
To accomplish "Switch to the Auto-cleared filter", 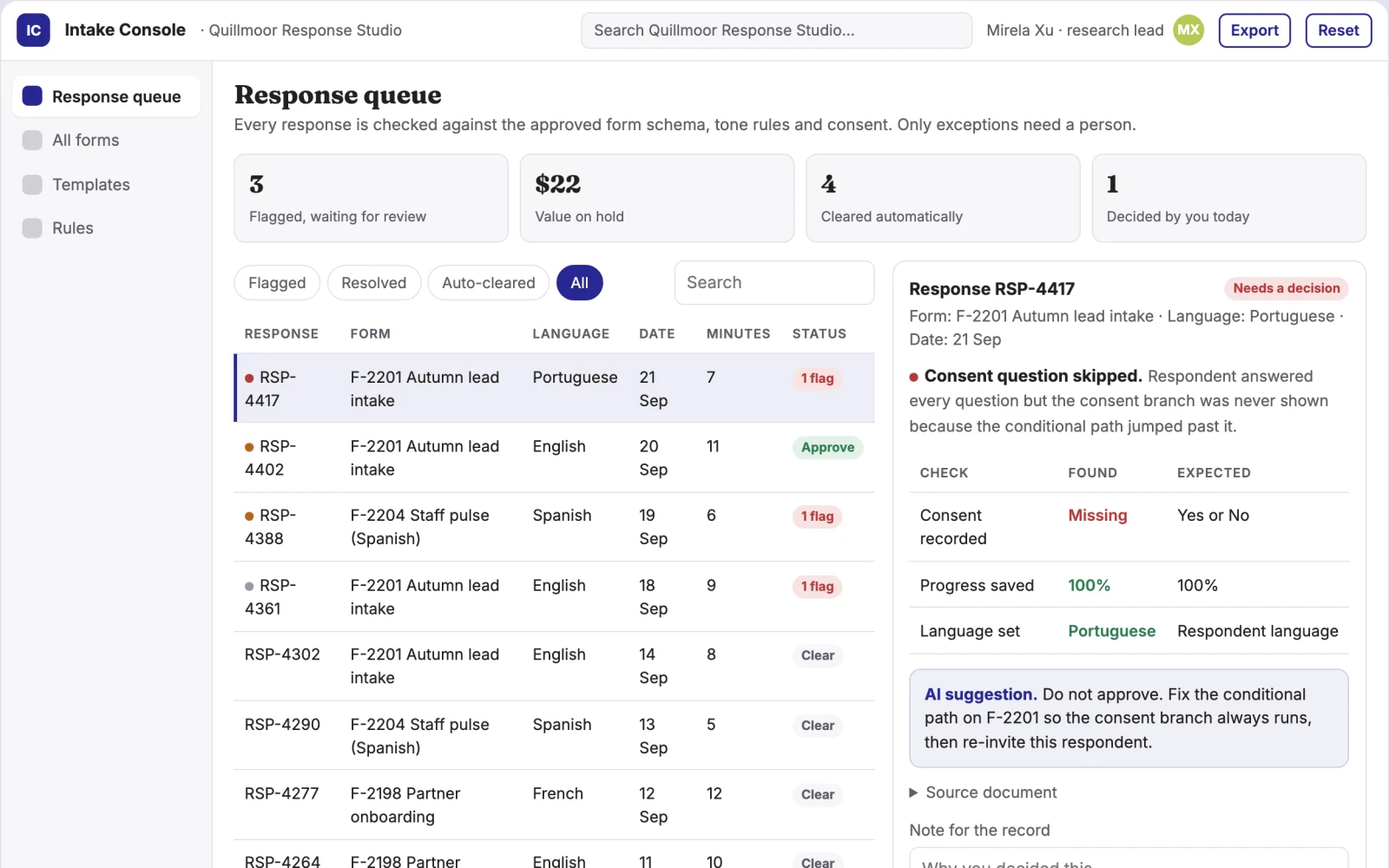I will coord(488,283).
